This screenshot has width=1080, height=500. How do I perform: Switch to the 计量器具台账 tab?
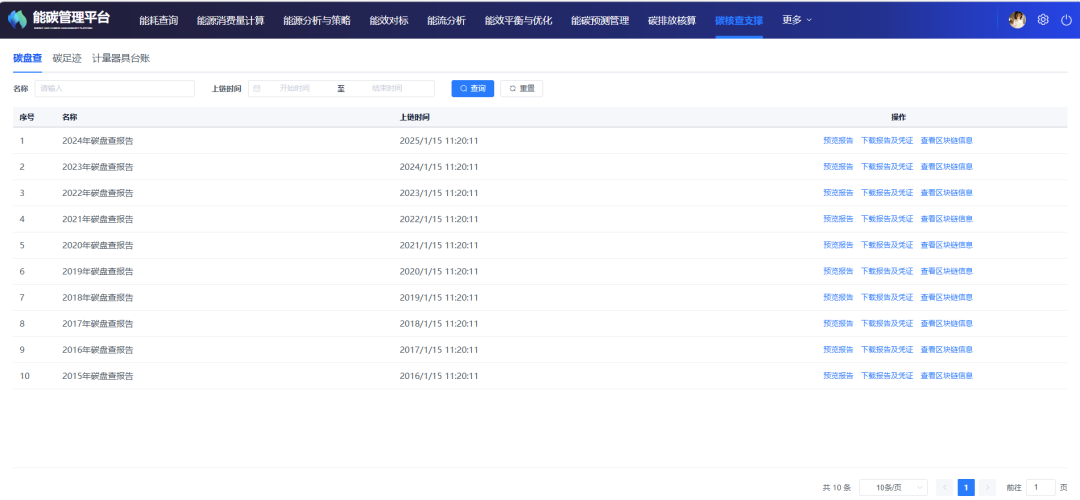pyautogui.click(x=121, y=59)
